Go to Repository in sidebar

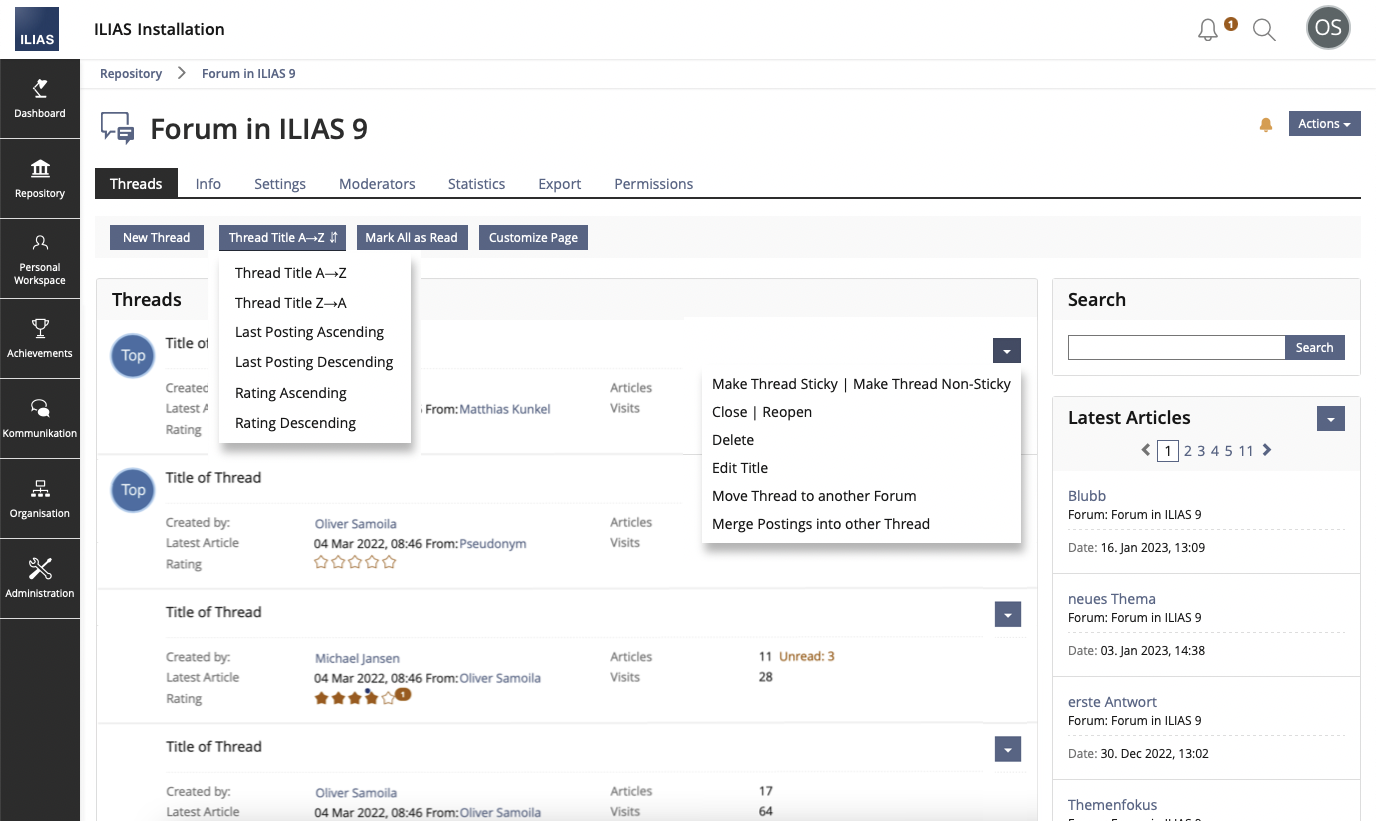pyautogui.click(x=40, y=178)
